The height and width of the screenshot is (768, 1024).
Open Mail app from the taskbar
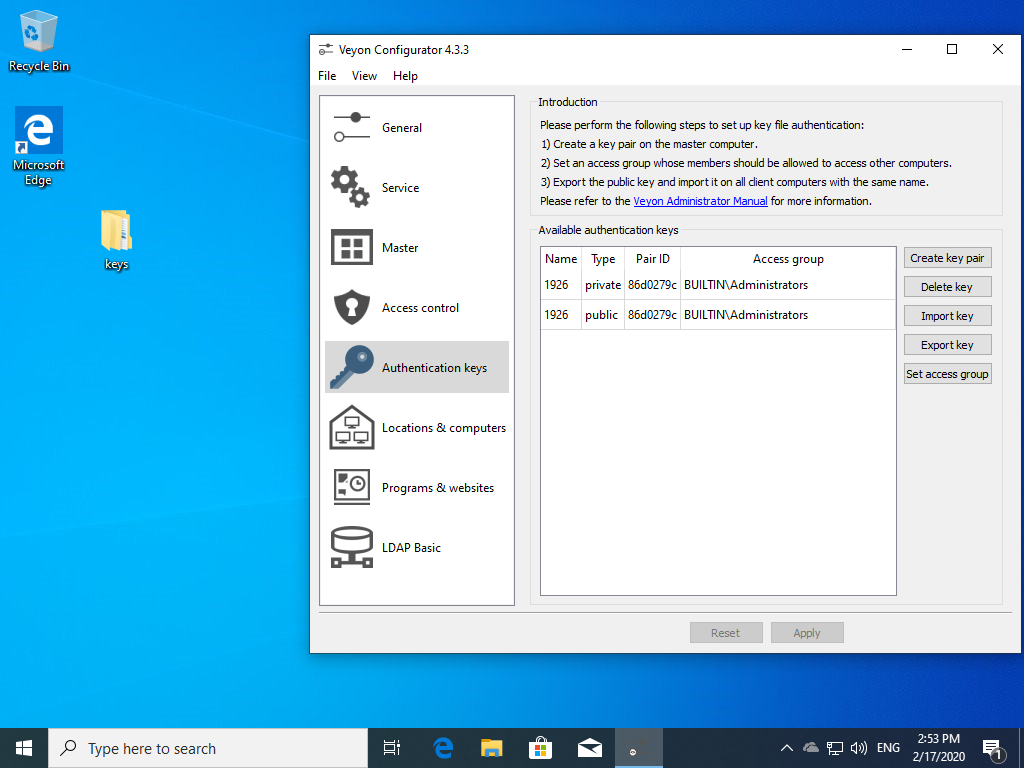click(590, 748)
